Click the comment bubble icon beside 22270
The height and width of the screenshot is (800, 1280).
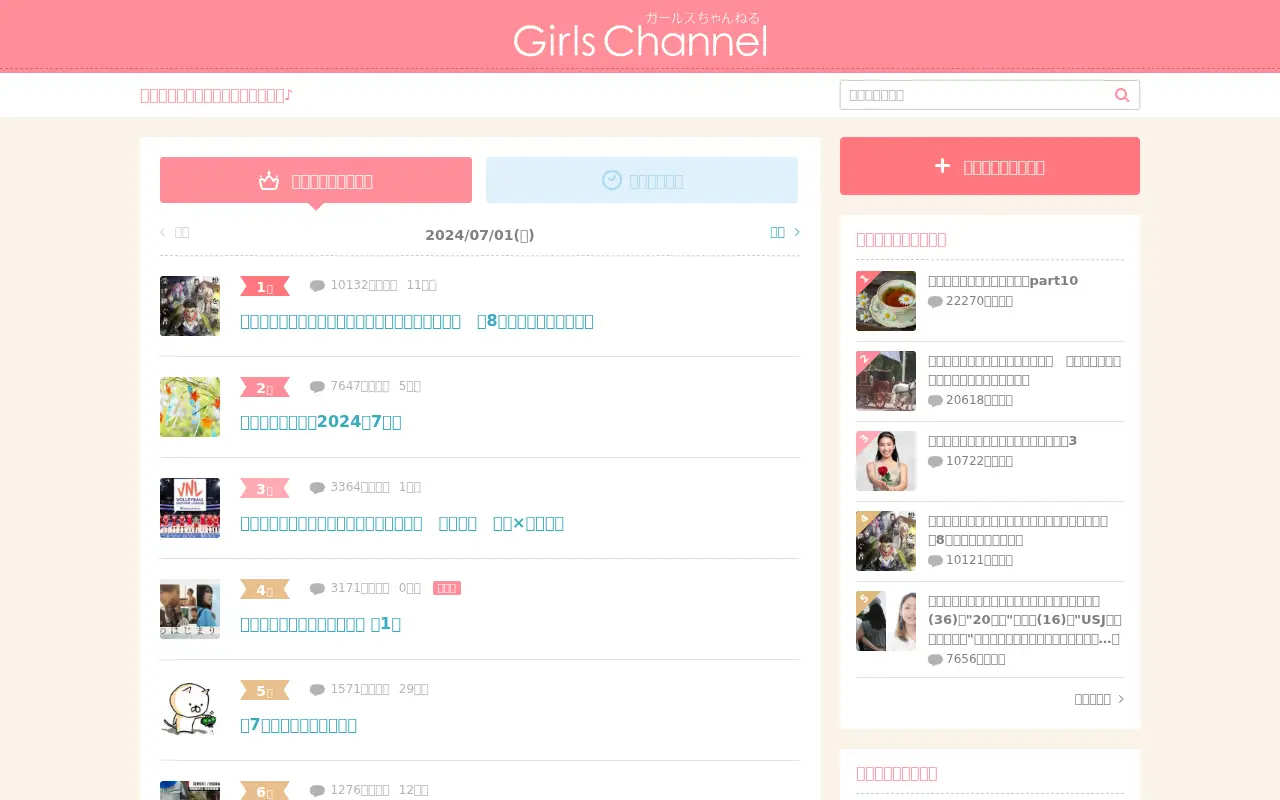(935, 302)
